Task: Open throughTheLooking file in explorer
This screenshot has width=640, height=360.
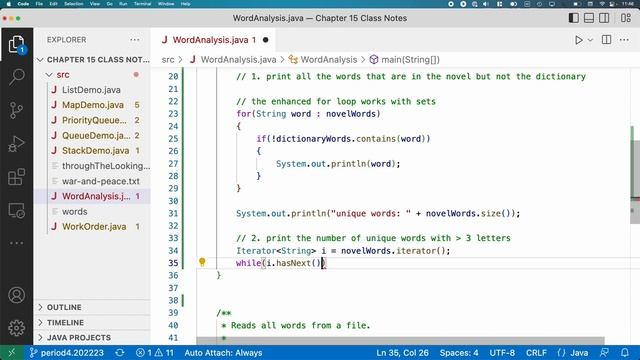Action: [x=93, y=166]
